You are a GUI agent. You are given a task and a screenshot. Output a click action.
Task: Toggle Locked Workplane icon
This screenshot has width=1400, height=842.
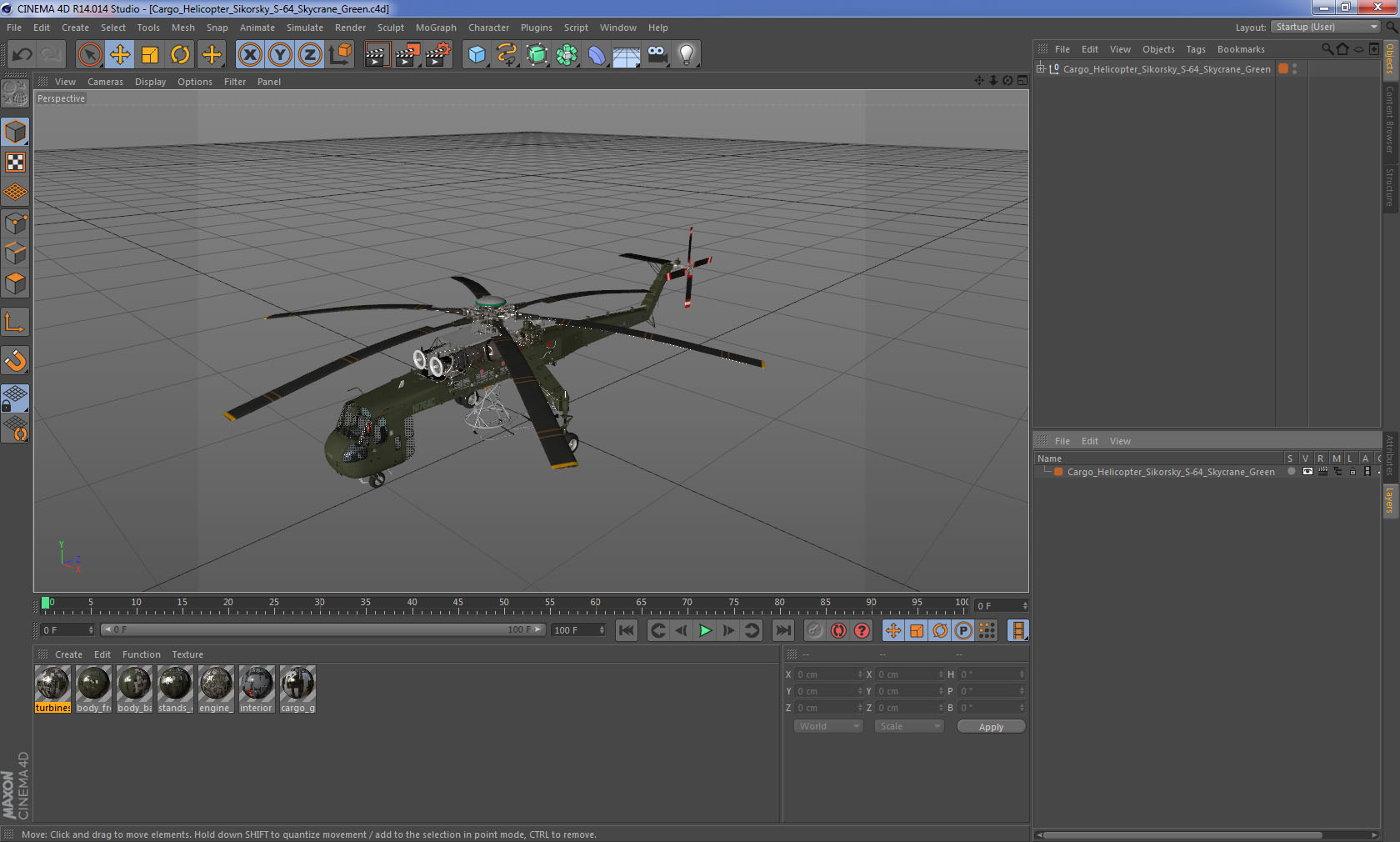pos(16,398)
